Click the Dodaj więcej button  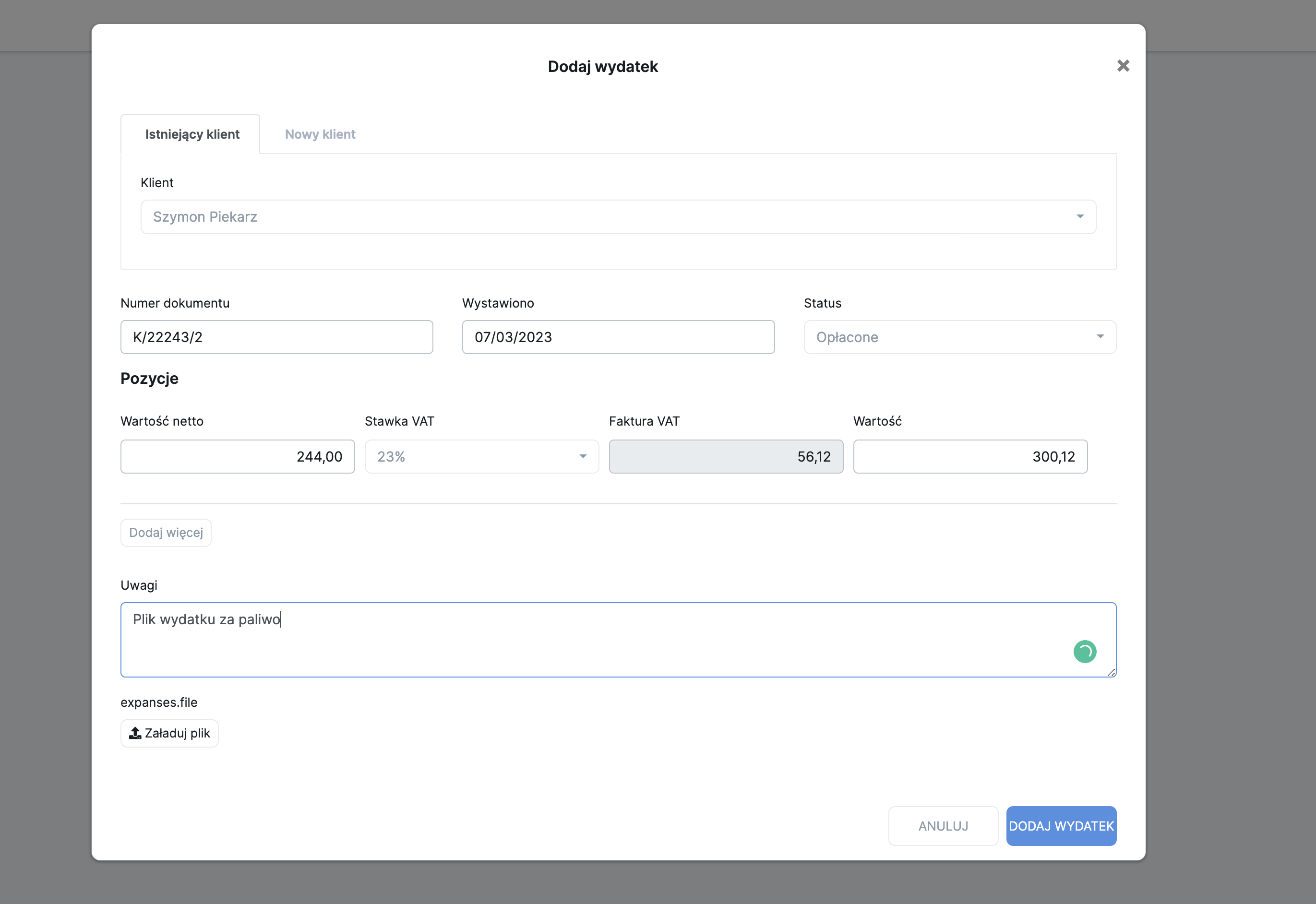click(166, 533)
